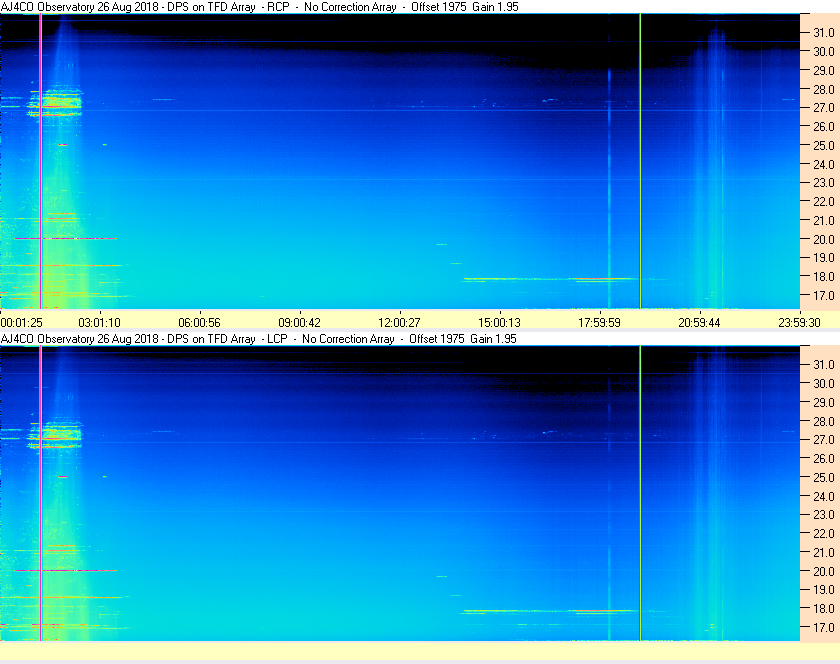Click 19.0 frequency label in RCP panel
Image resolution: width=840 pixels, height=664 pixels.
point(824,258)
